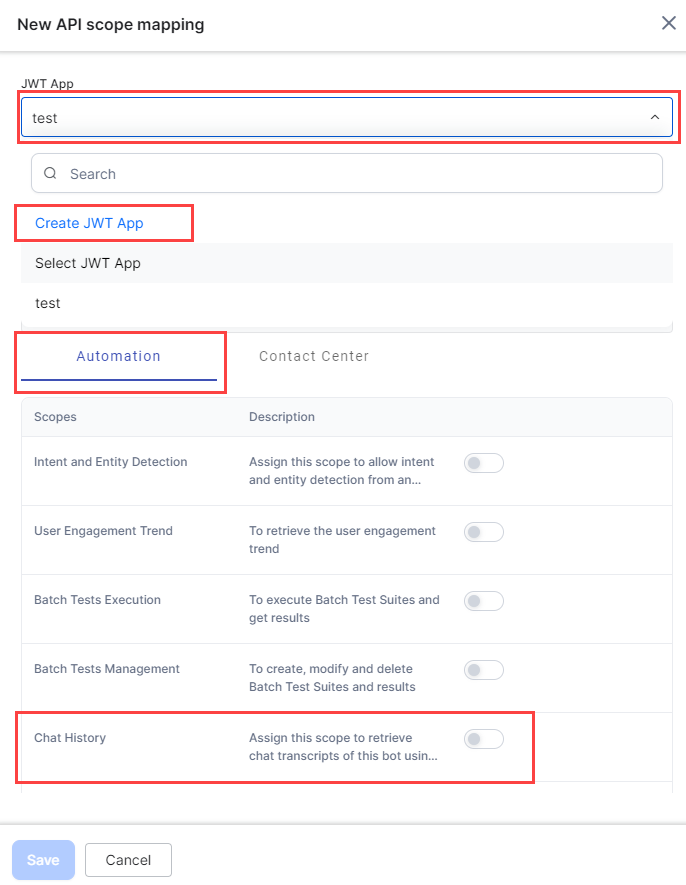Choose the Select JWT App option
This screenshot has width=686, height=885.
click(88, 263)
